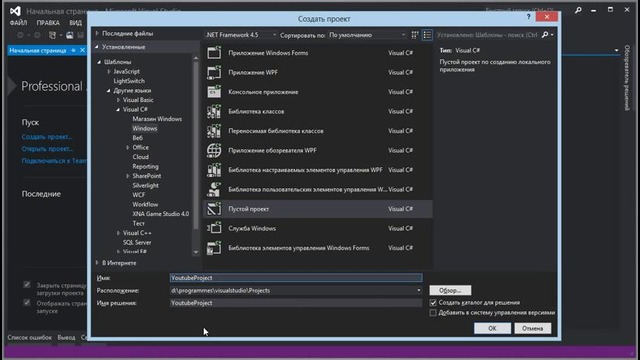The image size is (640, 360).
Task: Collapse the installed section
Action: tap(97, 47)
